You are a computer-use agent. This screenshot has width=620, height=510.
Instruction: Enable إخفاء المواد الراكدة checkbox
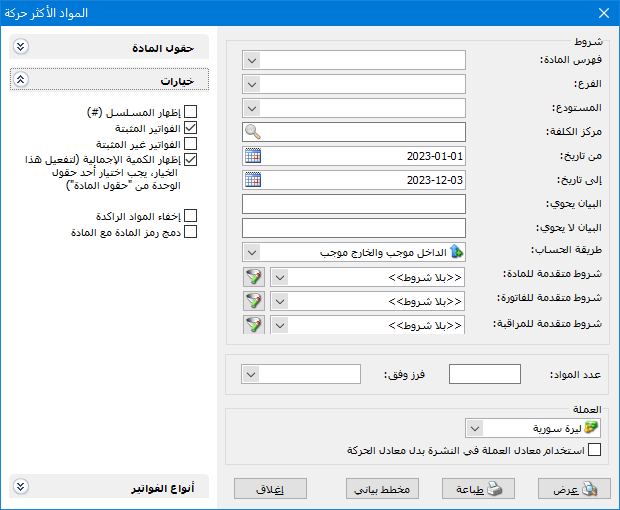click(x=191, y=216)
